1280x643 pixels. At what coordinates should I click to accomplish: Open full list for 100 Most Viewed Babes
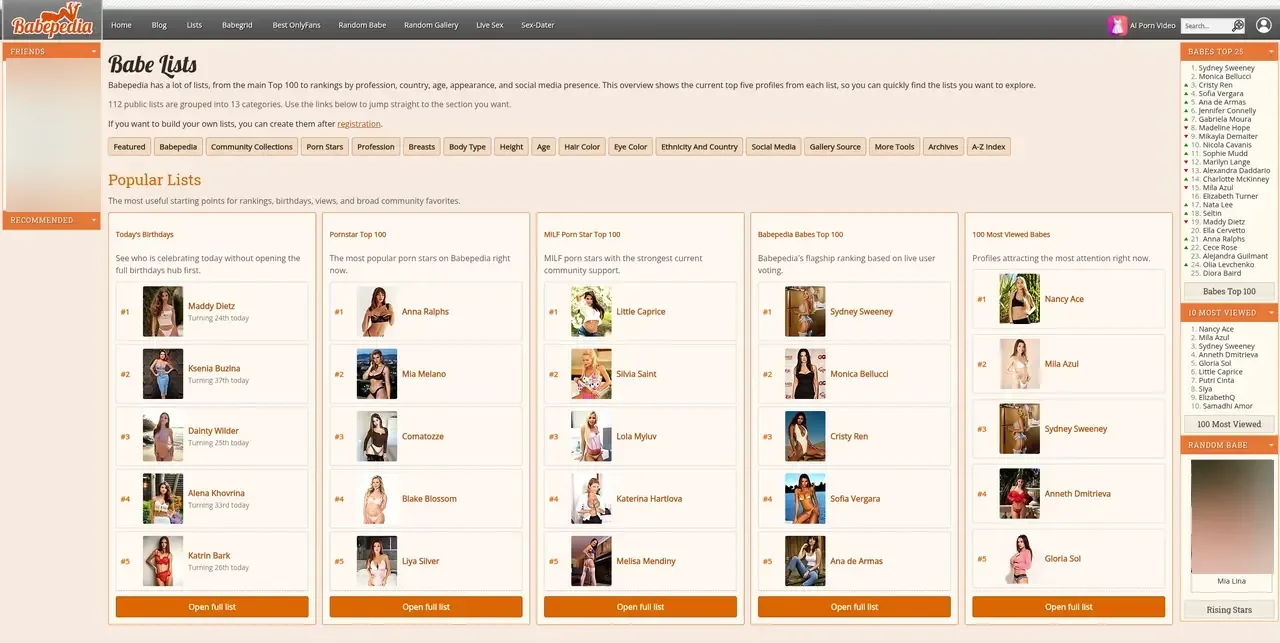click(1069, 607)
